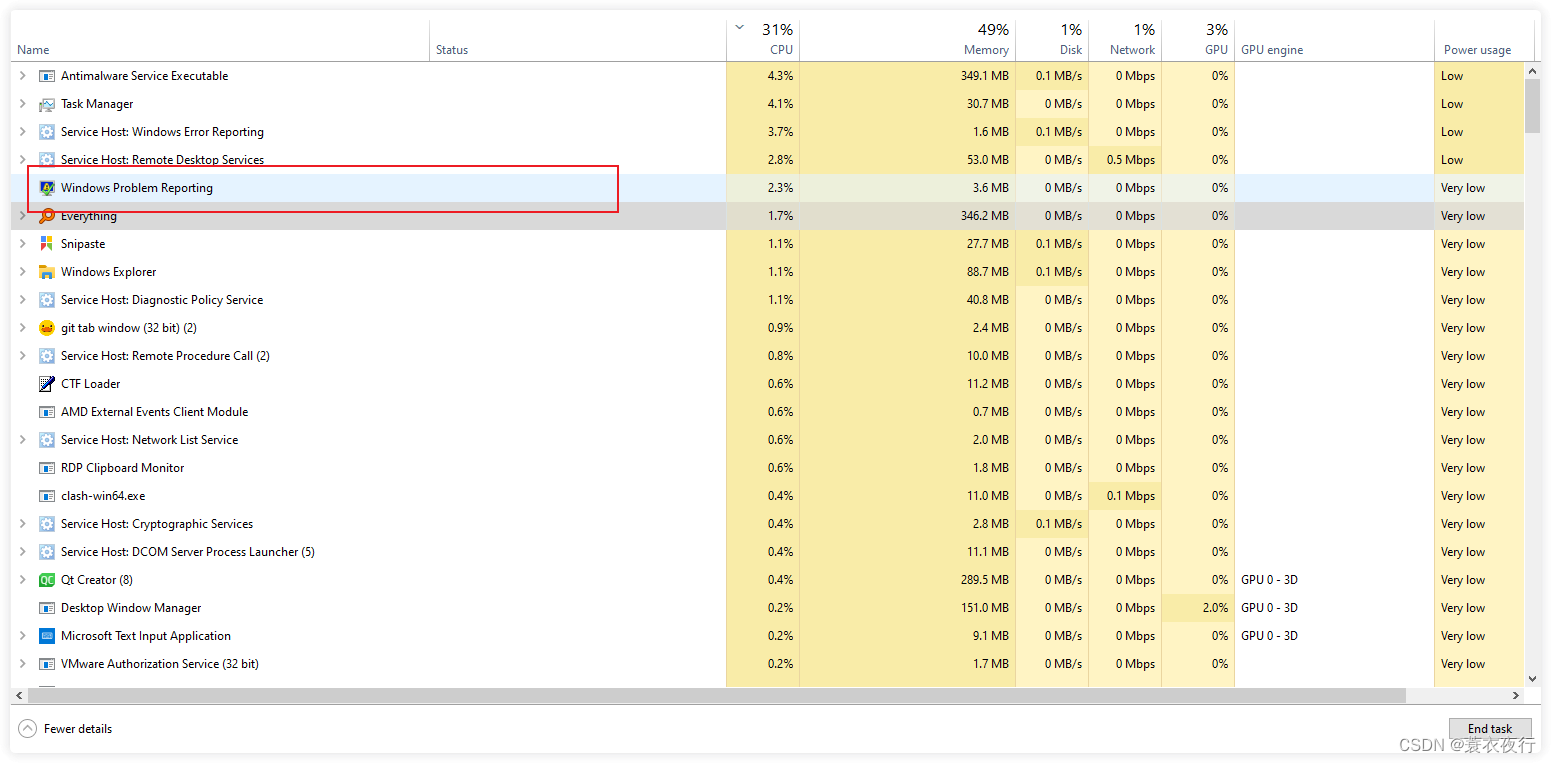Click the RDP Clipboard Monitor icon
The width and height of the screenshot is (1551, 763).
pos(46,468)
